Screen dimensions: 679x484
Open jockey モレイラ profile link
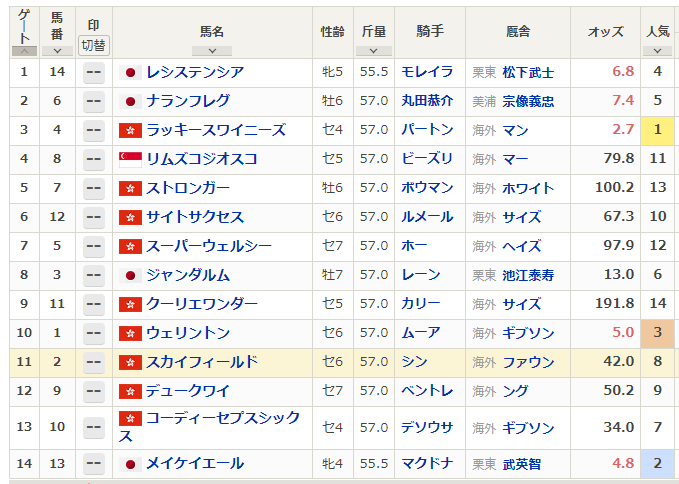(427, 72)
